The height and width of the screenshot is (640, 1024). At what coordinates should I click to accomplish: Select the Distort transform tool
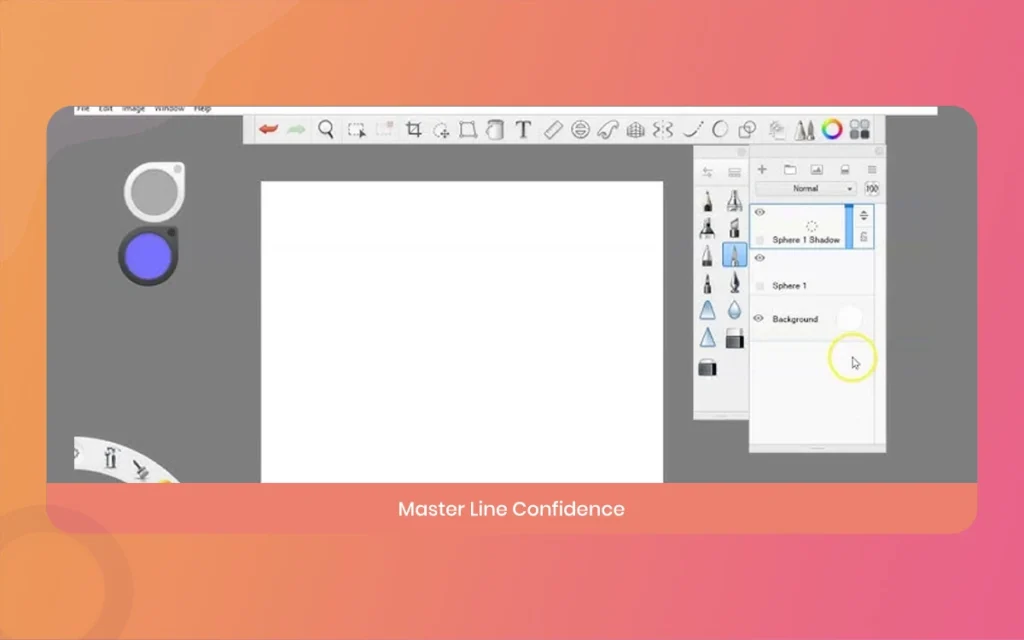point(468,129)
